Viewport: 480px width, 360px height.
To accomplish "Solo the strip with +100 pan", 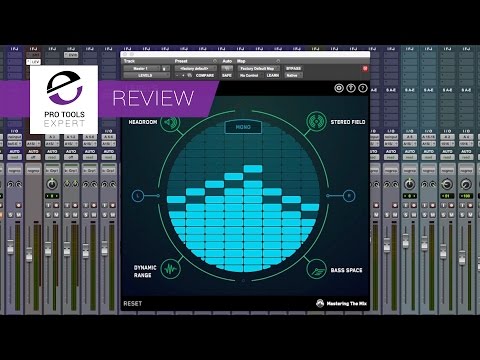I will [x=462, y=215].
